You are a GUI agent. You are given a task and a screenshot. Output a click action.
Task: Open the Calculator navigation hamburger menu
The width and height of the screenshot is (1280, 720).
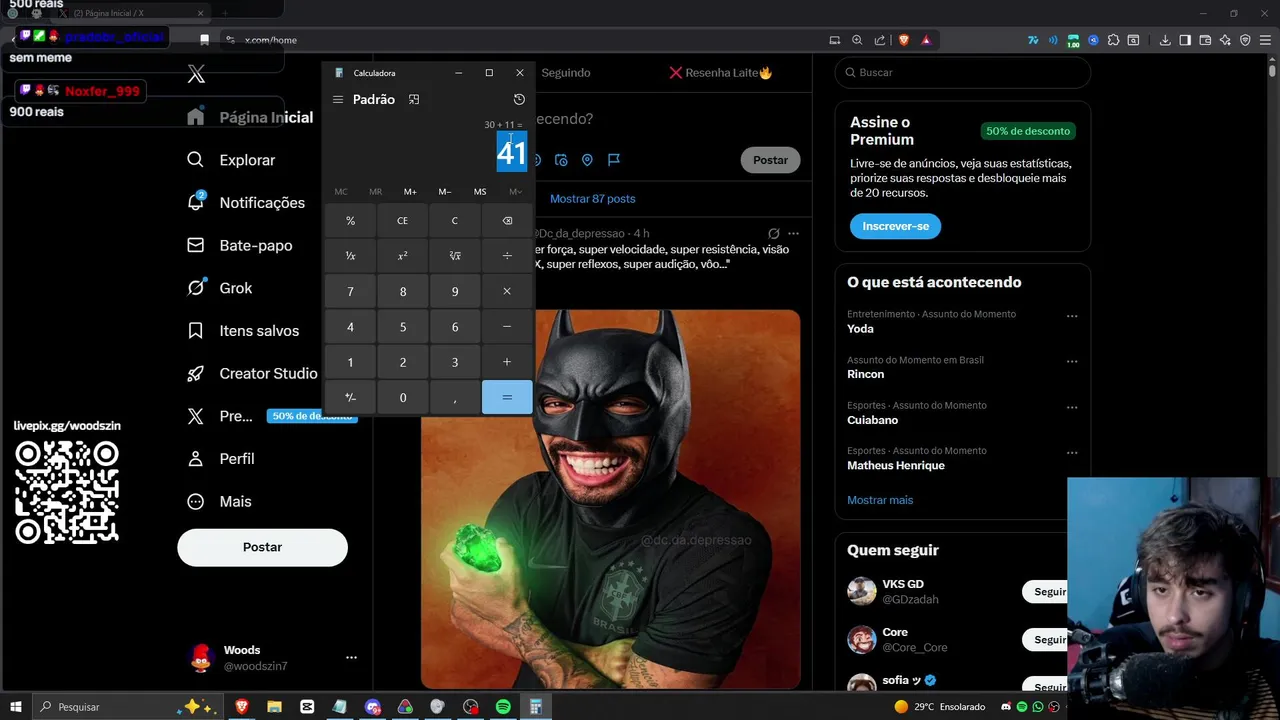(x=338, y=100)
